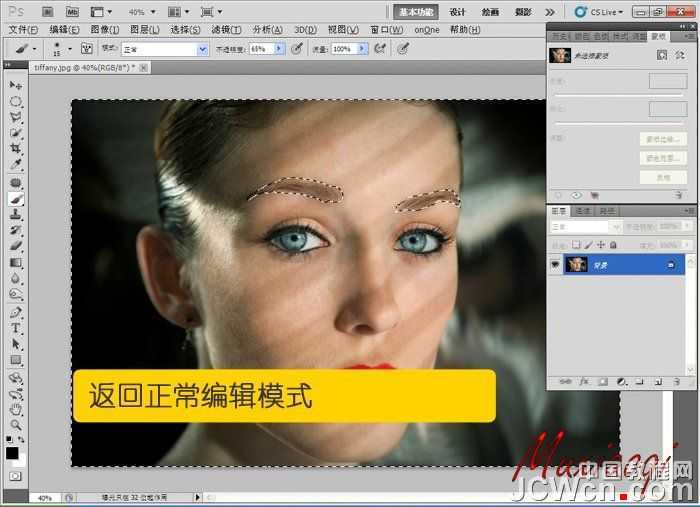Open the brush preset picker arrow
Viewport: 700px width, 507px height.
point(70,48)
